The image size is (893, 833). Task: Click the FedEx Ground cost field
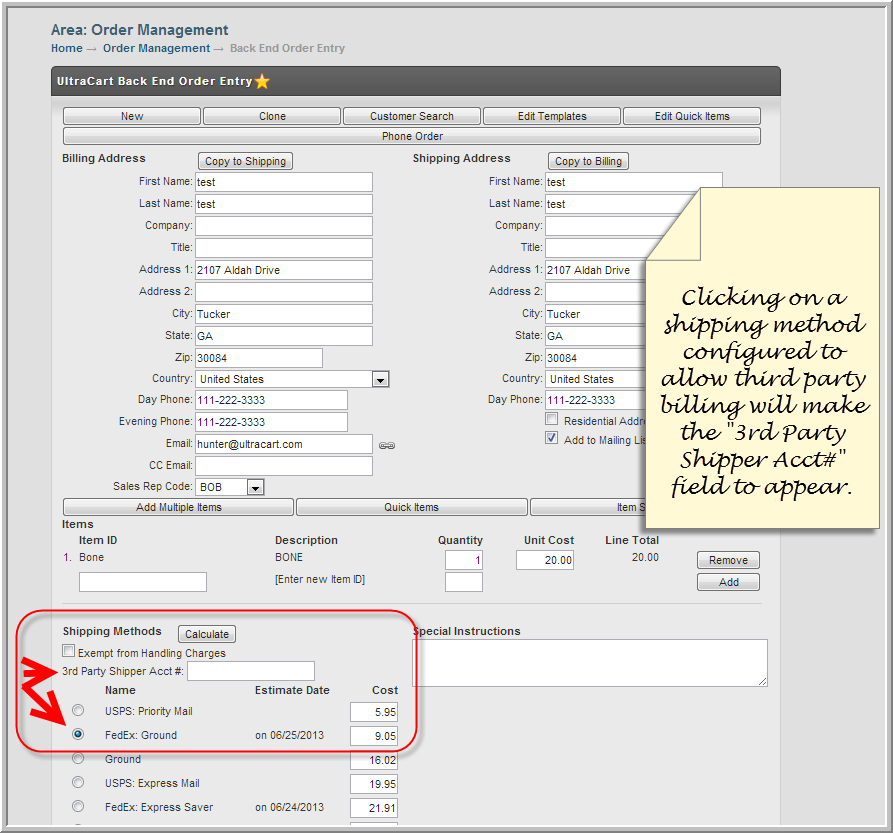tap(374, 736)
